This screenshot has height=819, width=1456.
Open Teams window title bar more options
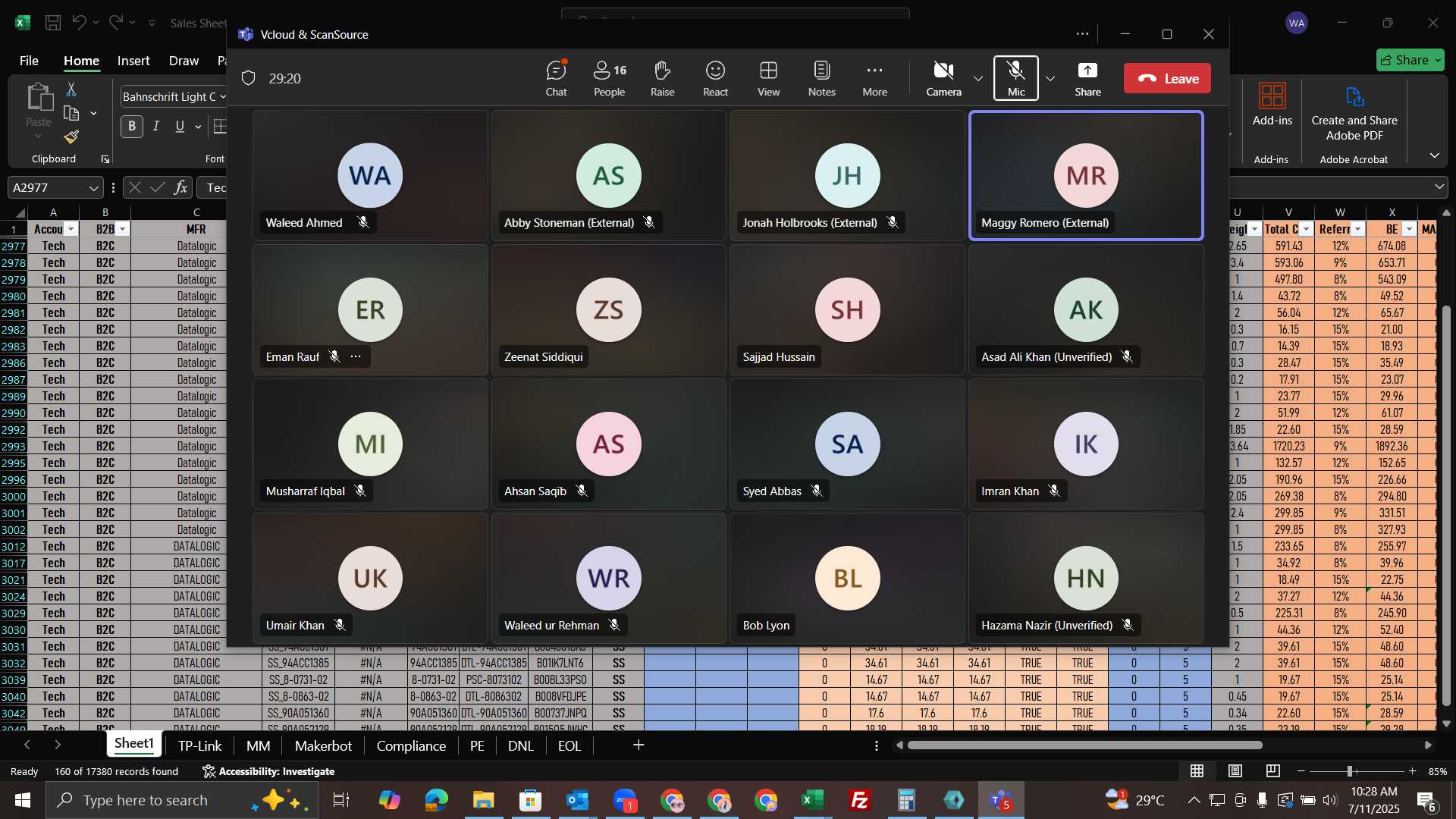(x=1082, y=34)
